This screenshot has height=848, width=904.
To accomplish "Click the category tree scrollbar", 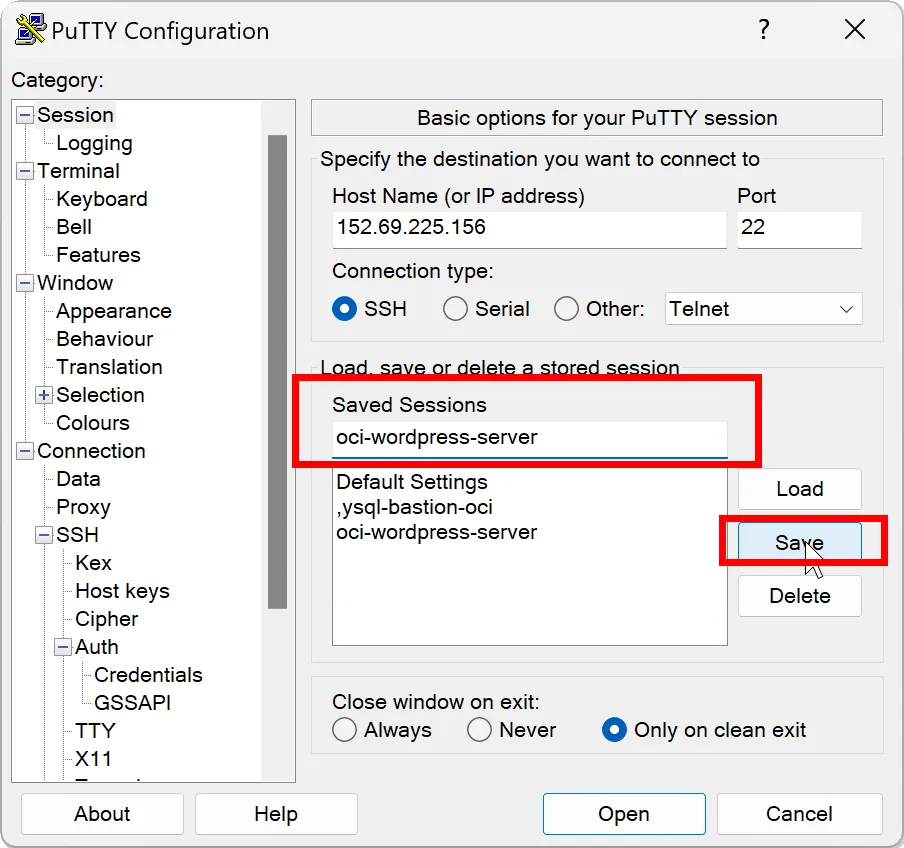I will coord(277,370).
